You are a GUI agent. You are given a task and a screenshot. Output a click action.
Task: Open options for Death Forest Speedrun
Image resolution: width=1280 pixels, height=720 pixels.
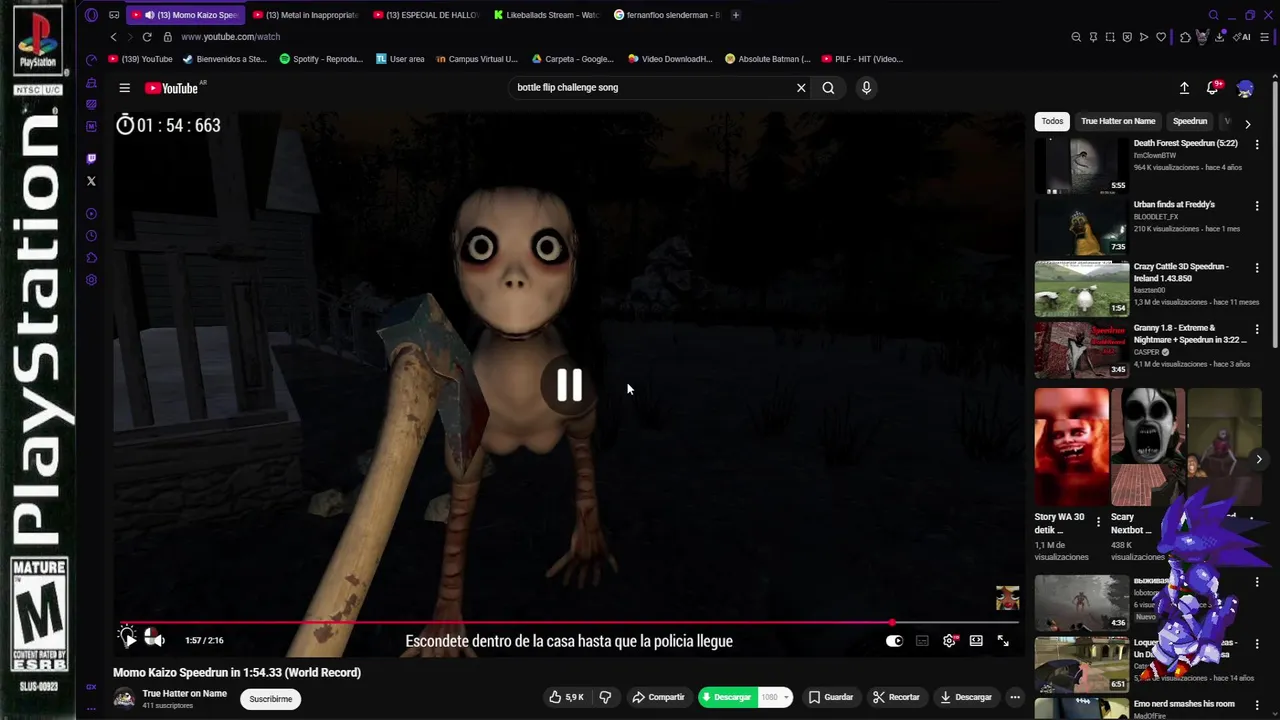(x=1257, y=144)
